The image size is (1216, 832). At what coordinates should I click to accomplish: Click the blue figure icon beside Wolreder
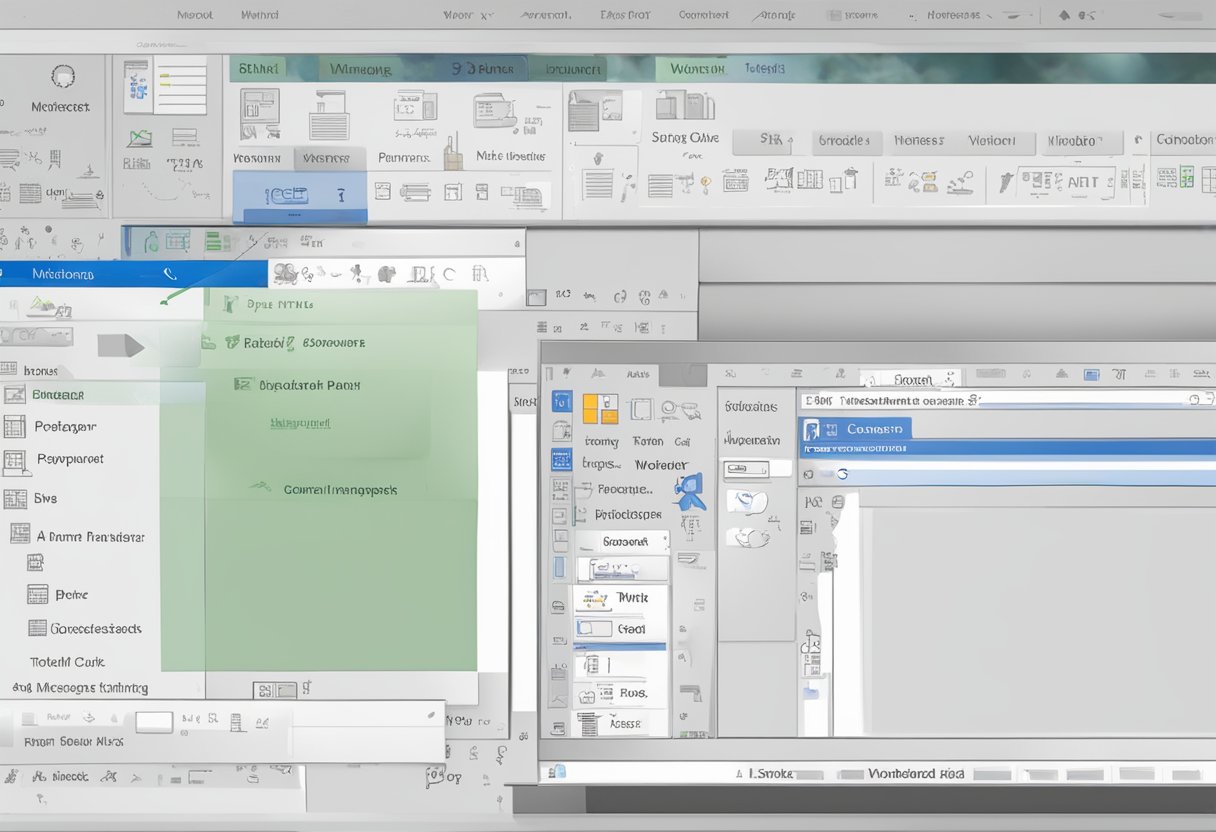(x=690, y=492)
